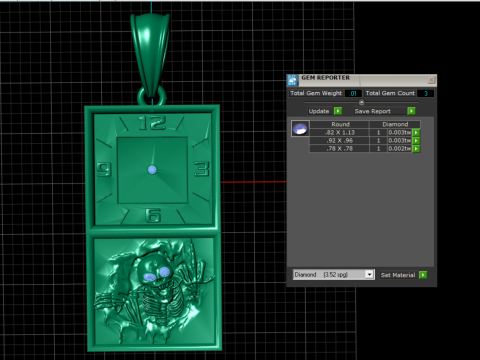Select the .78 X .78 gem size cell
Viewport: 480px width, 360px height.
(x=339, y=149)
